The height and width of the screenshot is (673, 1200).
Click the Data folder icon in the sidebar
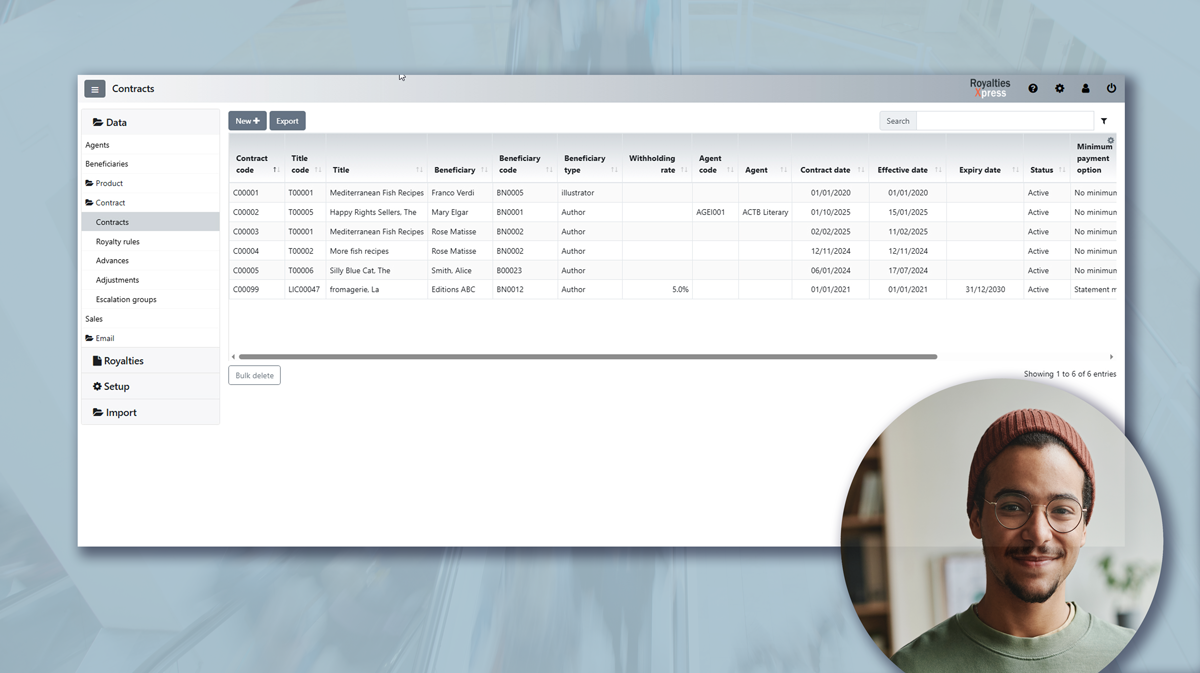coord(99,122)
